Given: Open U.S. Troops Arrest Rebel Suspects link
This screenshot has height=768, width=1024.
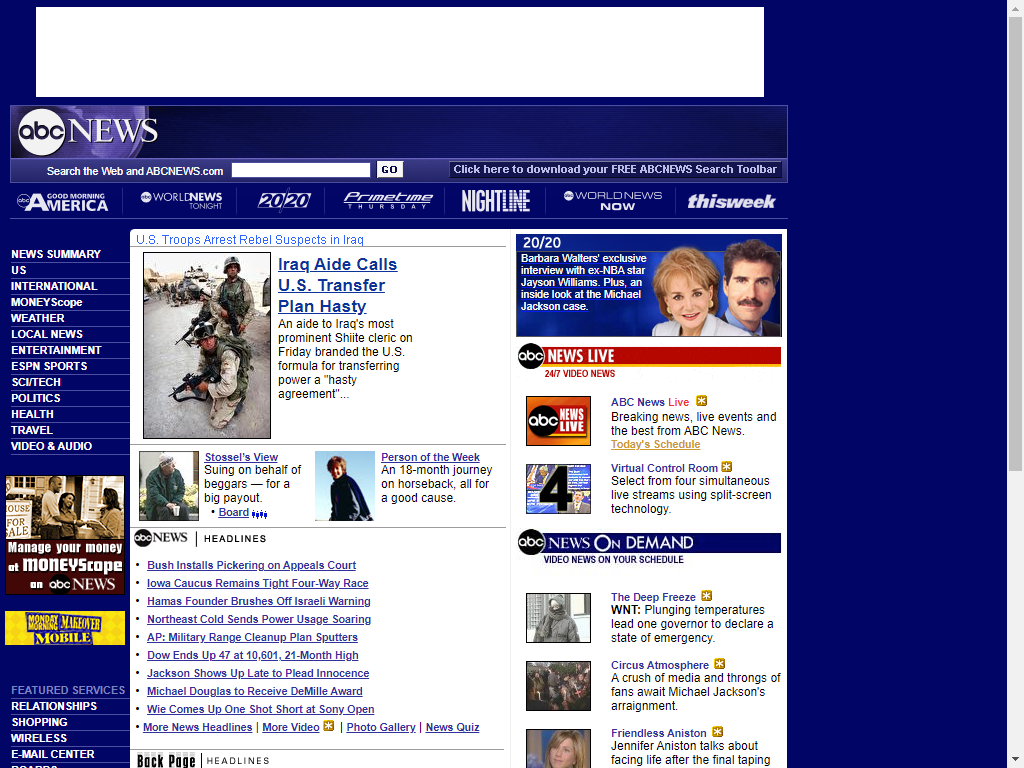Looking at the screenshot, I should tap(249, 240).
